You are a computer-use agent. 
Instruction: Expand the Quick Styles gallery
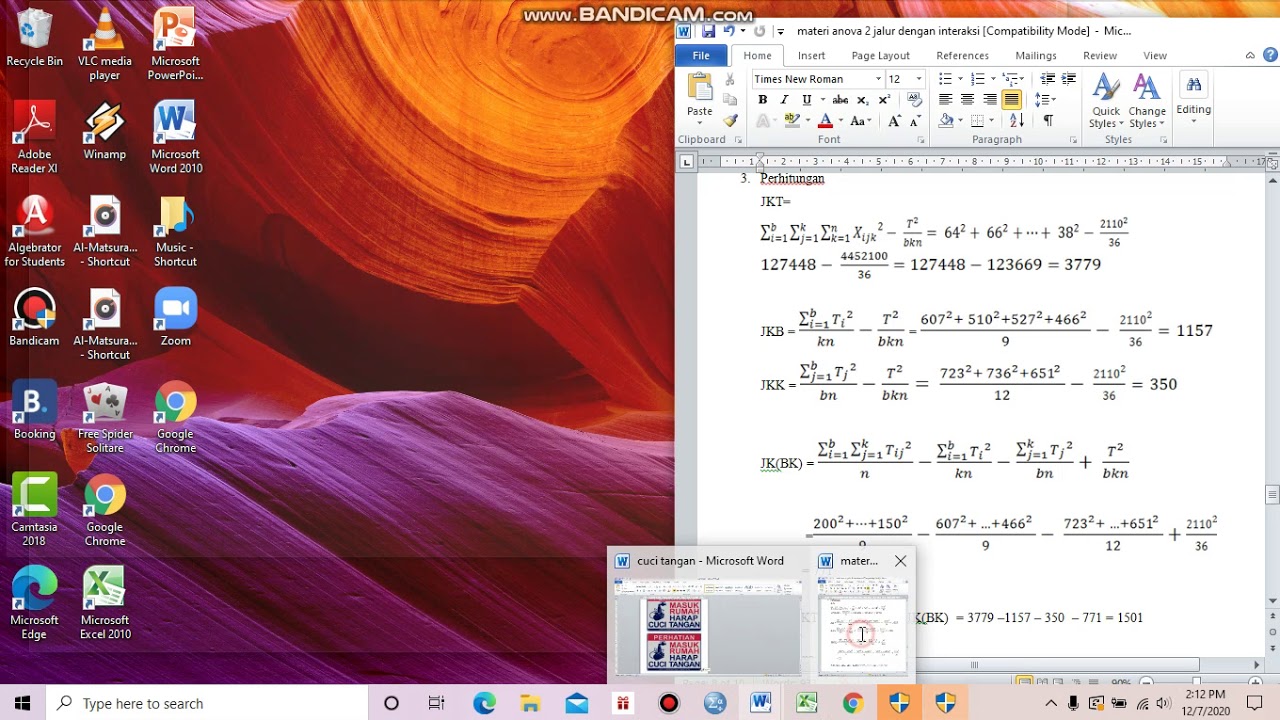tap(1105, 101)
